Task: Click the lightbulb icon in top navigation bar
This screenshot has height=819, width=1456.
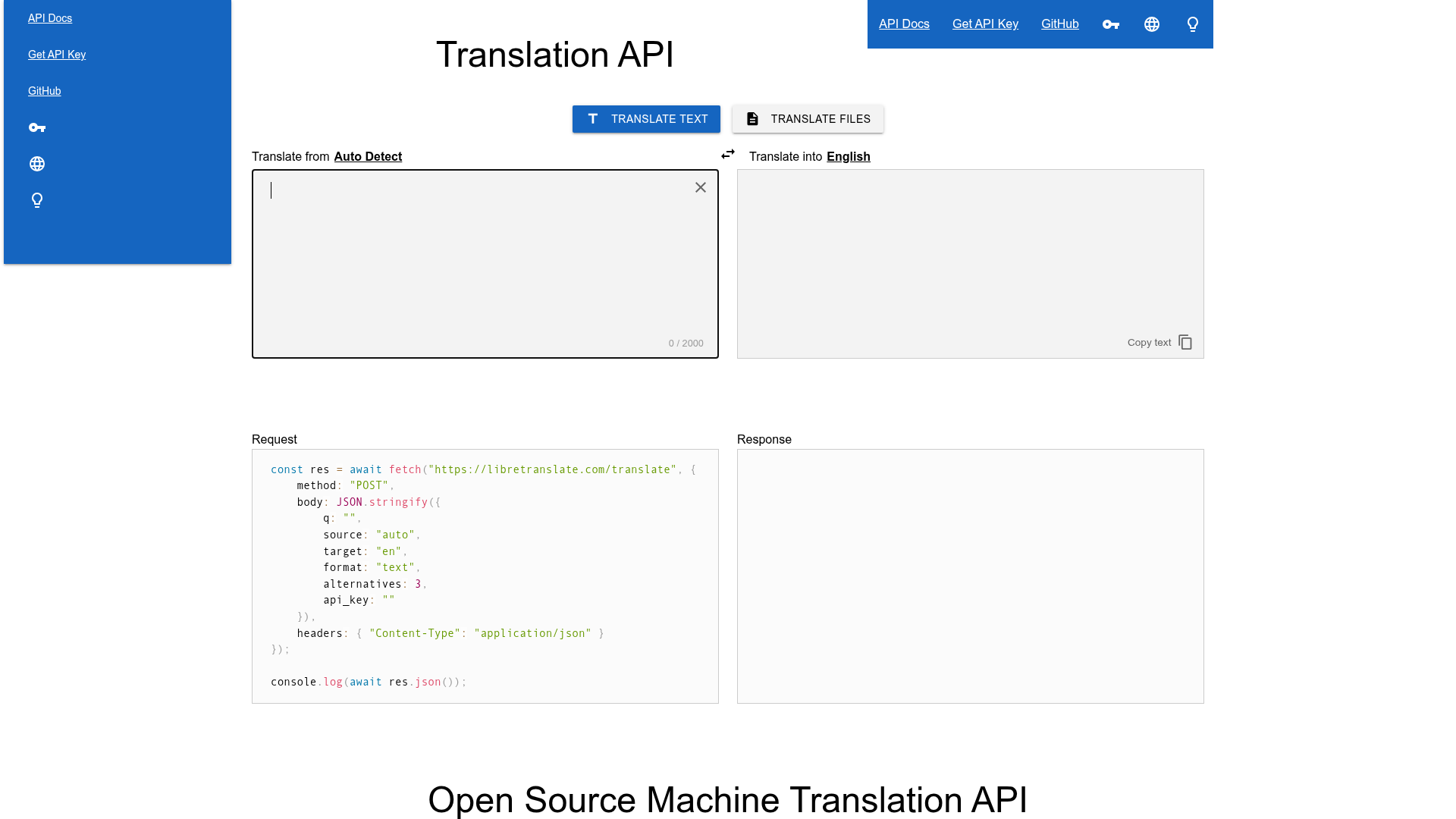Action: [1193, 24]
